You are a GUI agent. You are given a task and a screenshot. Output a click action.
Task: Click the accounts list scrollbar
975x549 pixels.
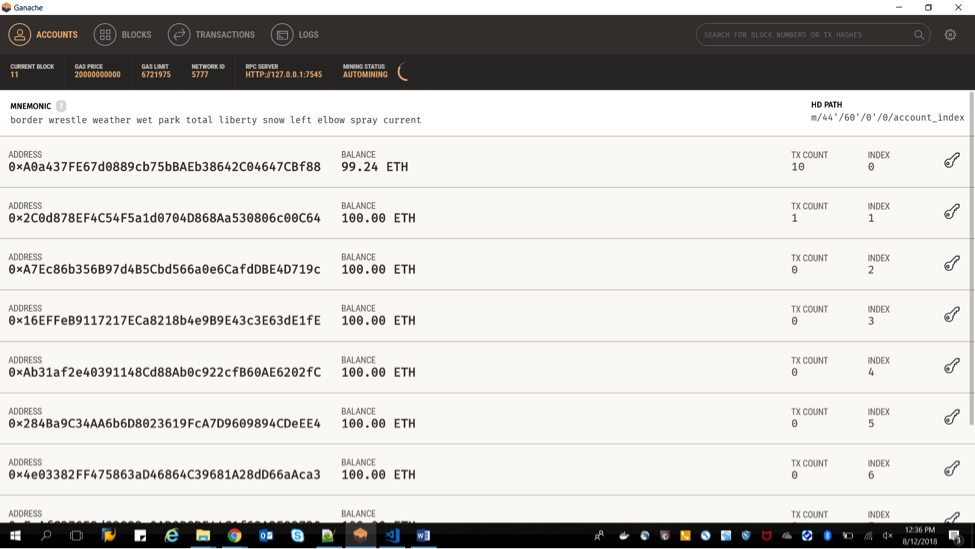coord(971,258)
